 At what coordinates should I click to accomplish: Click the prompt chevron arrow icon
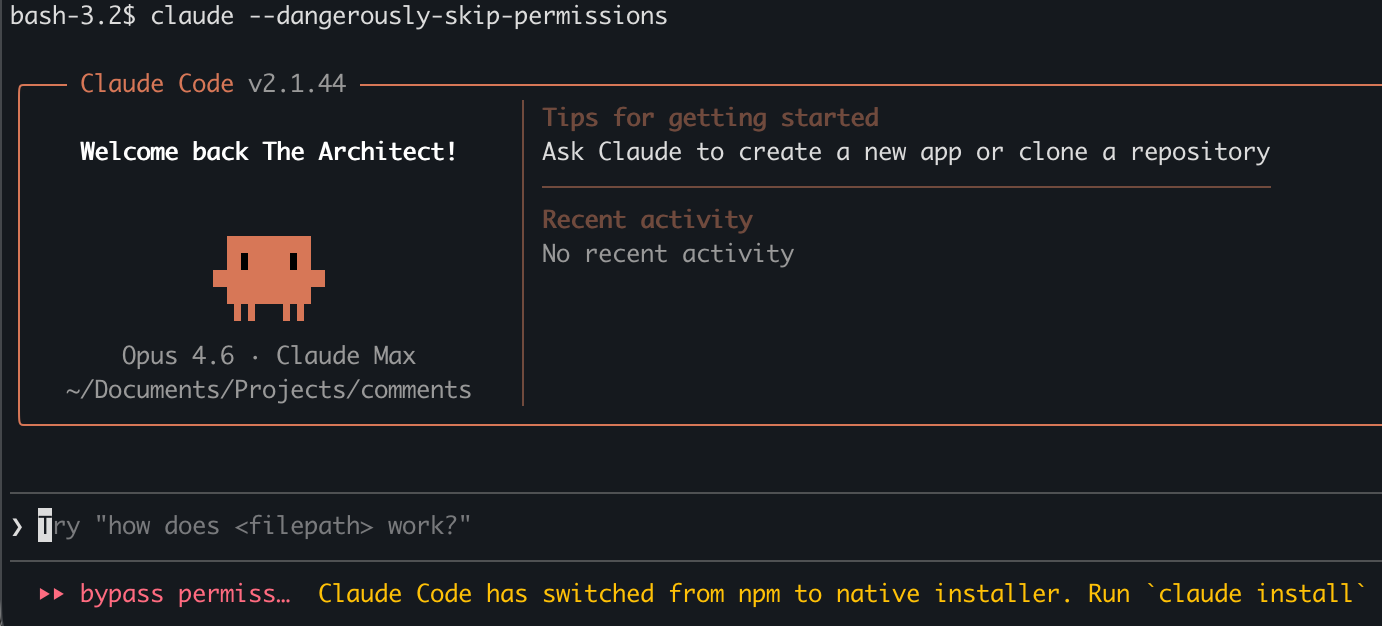coord(17,526)
